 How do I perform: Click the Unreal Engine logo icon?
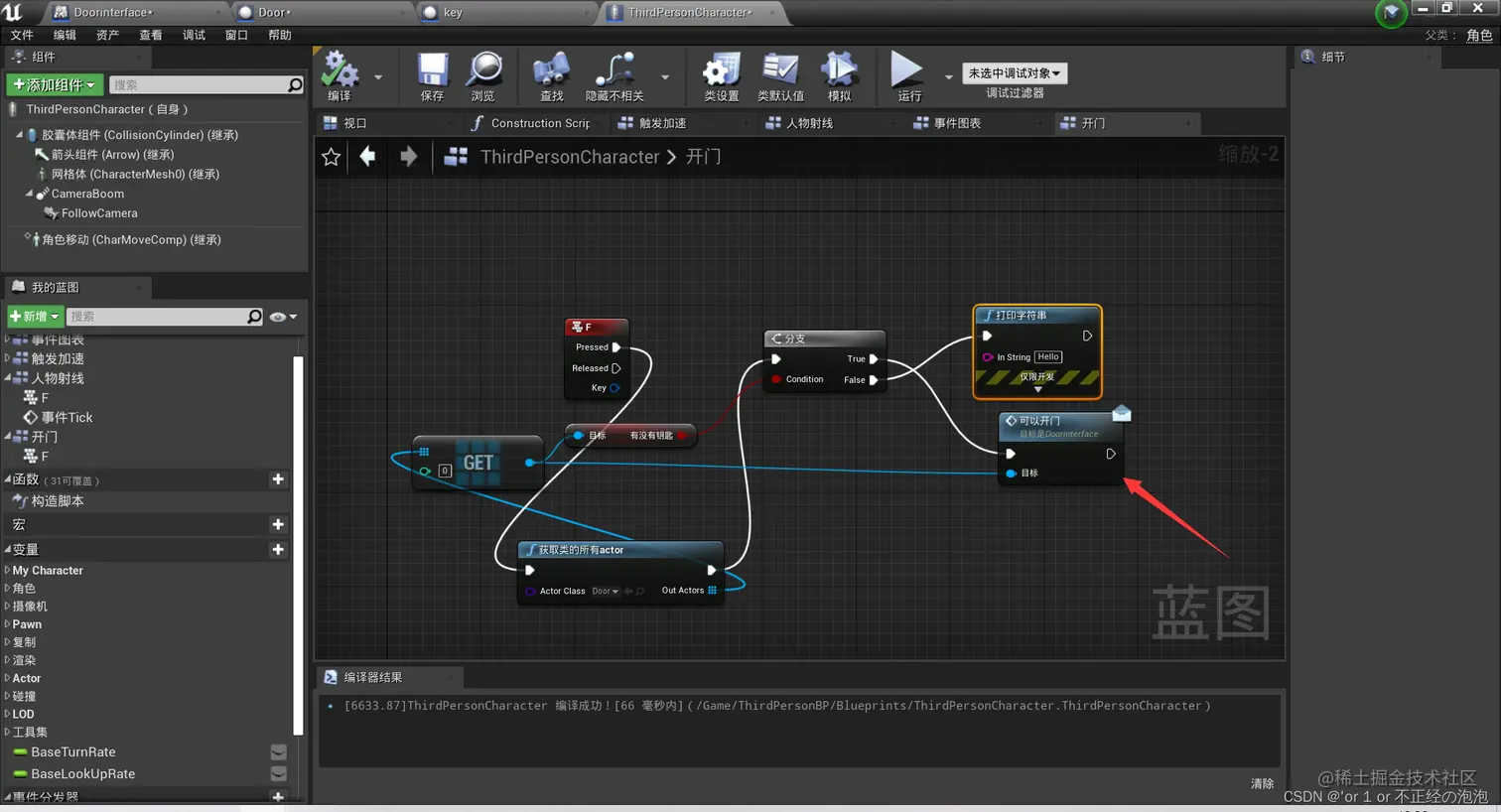[13, 12]
